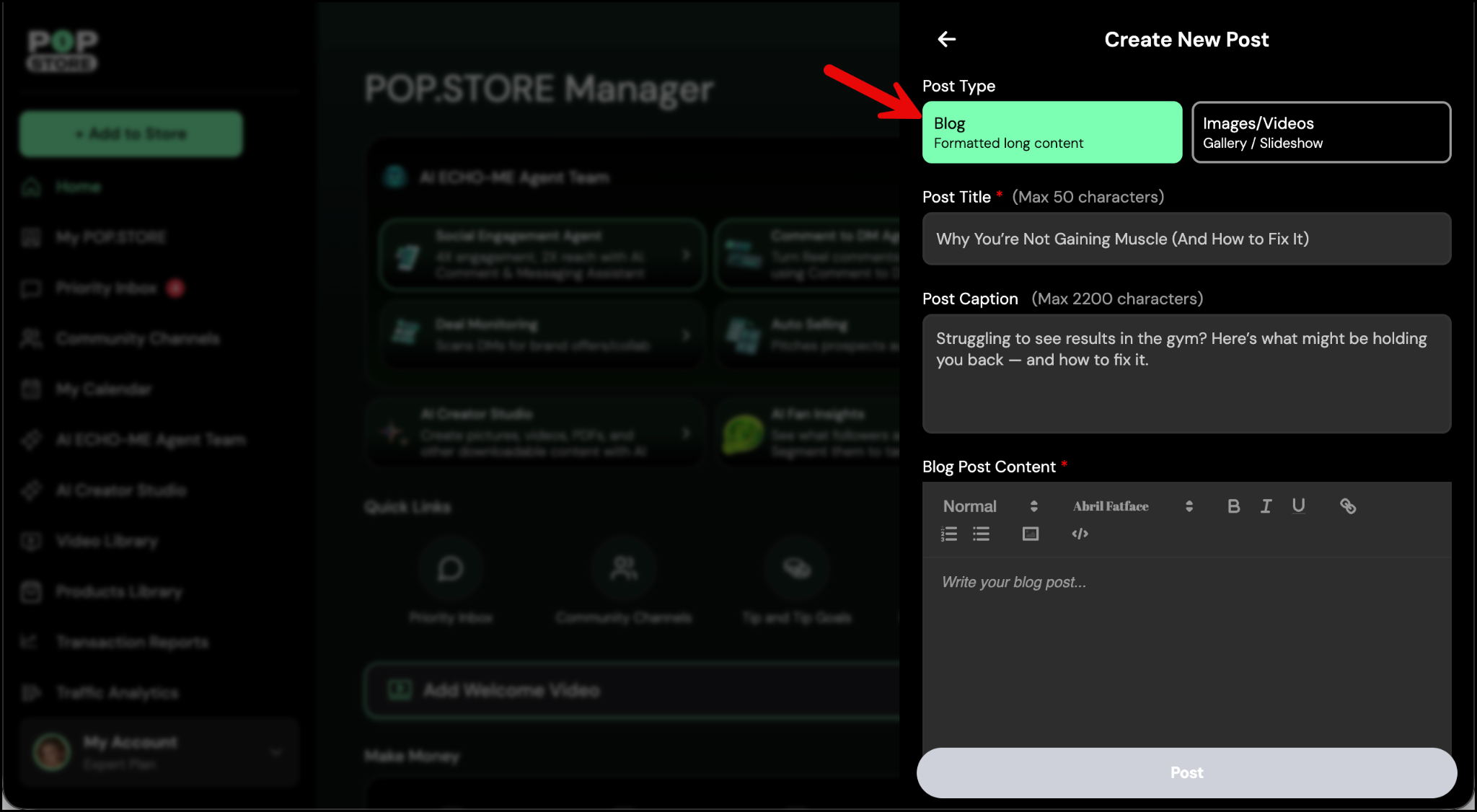Viewport: 1477px width, 812px height.
Task: Click the image embed box icon
Action: point(1030,534)
